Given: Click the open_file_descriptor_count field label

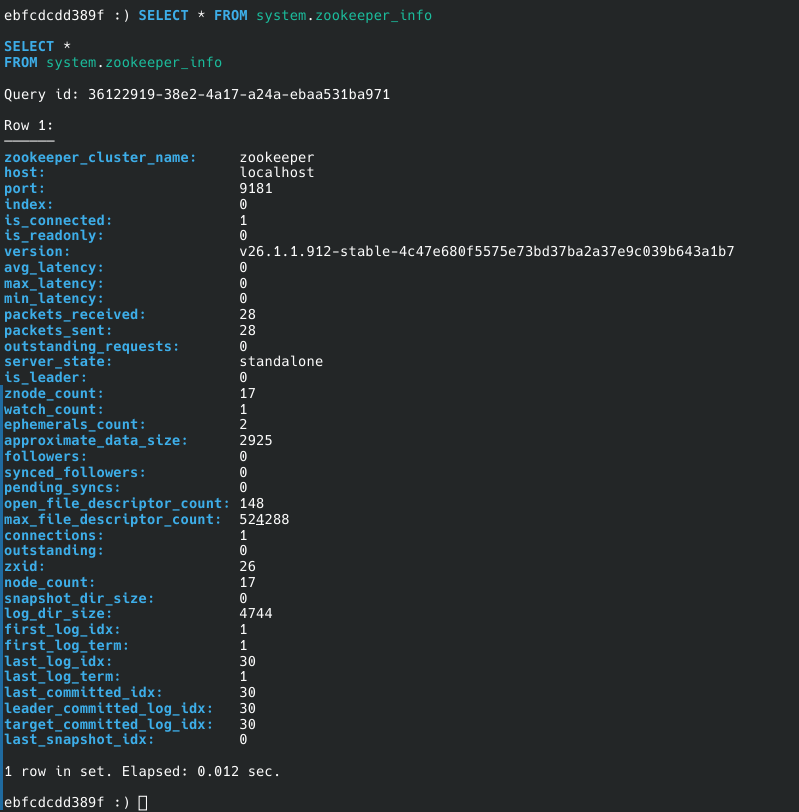Looking at the screenshot, I should click(117, 503).
